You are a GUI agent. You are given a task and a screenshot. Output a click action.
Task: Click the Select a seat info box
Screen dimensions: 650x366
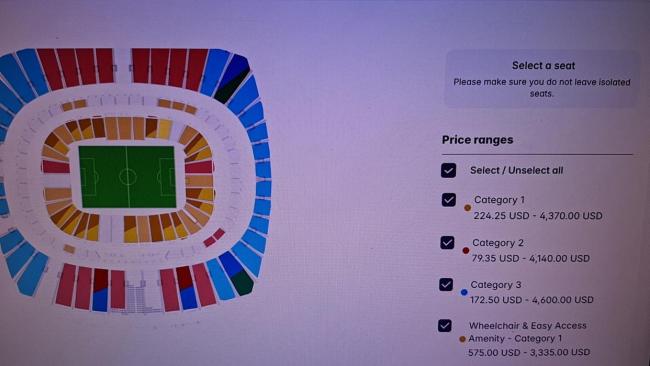(542, 79)
